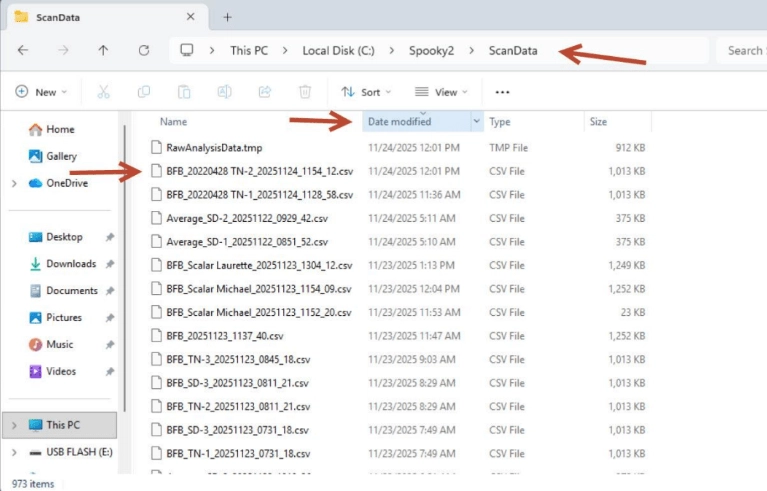Open the Sort options dropdown

click(366, 92)
